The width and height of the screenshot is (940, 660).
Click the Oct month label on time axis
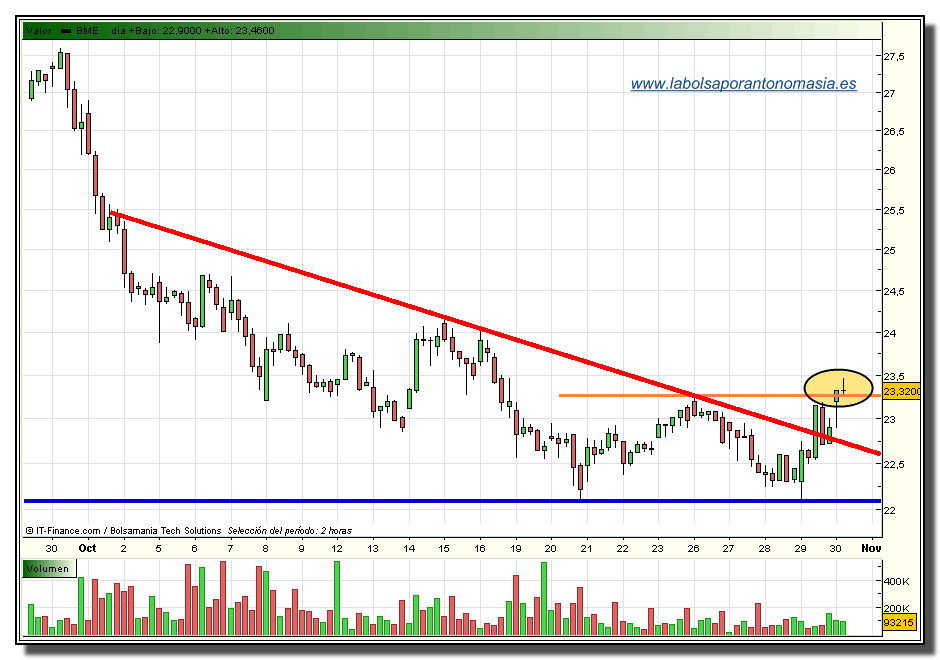point(88,548)
